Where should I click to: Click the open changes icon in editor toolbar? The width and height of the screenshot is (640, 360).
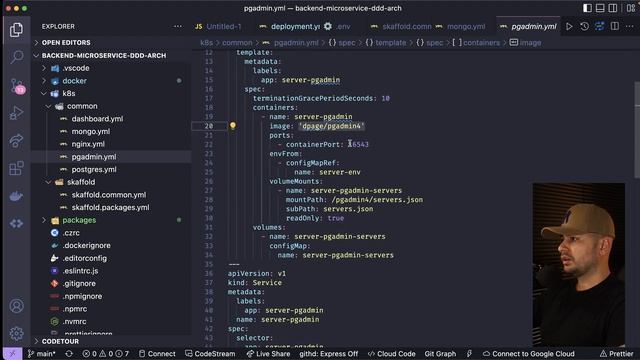tap(600, 27)
